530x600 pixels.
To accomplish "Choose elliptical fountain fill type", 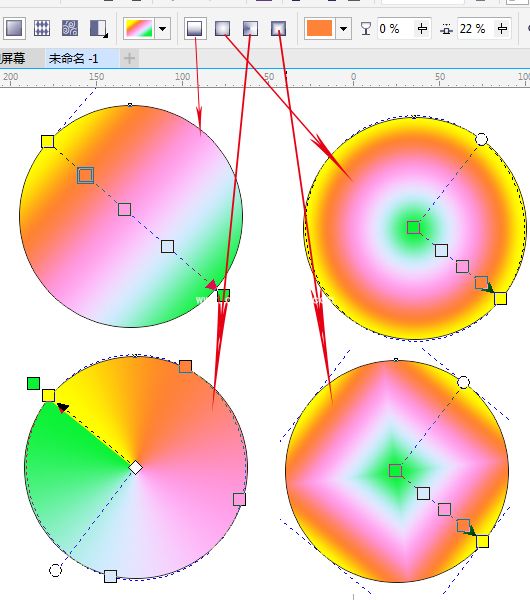I will [x=222, y=28].
